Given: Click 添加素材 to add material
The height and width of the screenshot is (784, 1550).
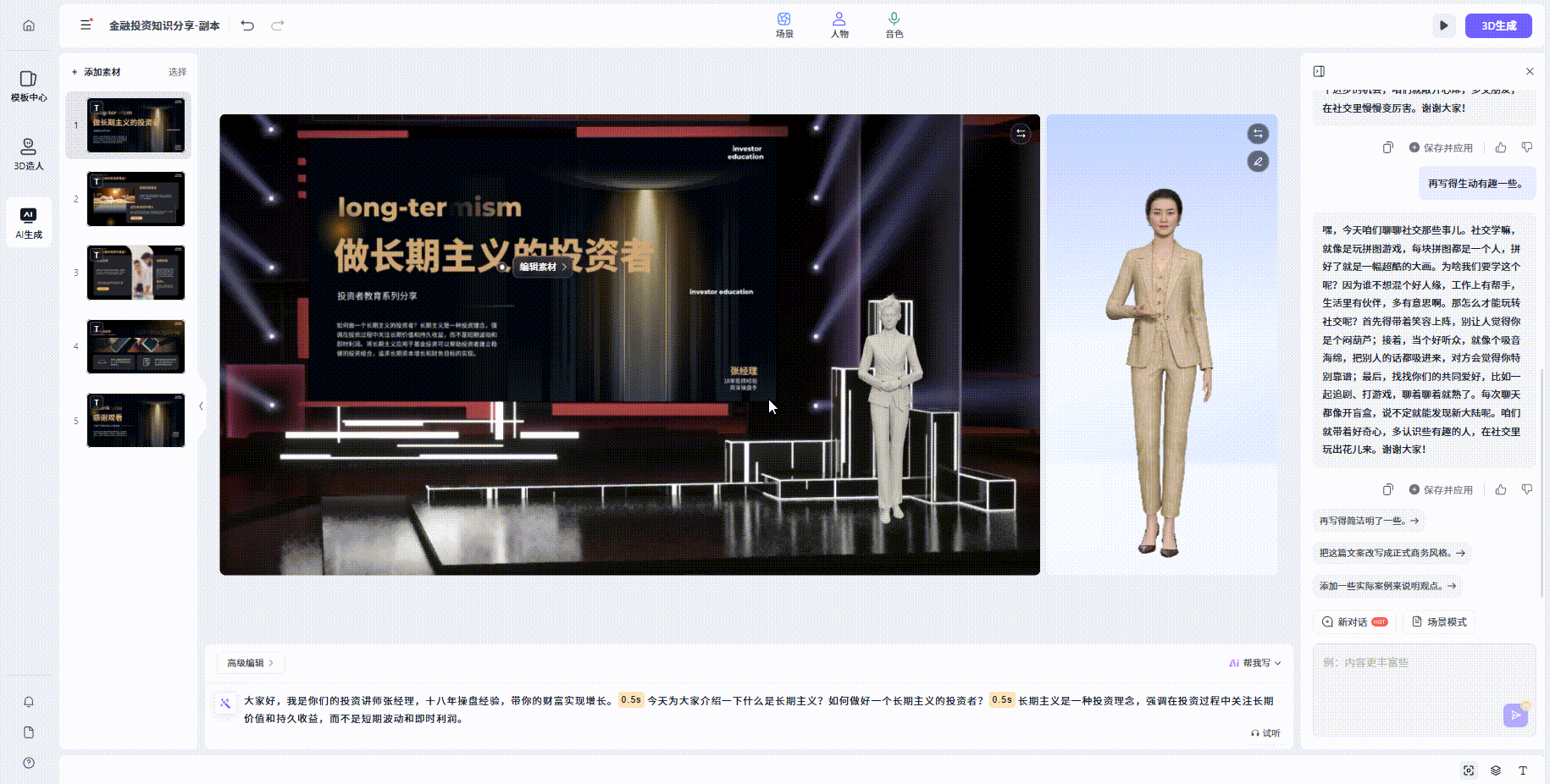Looking at the screenshot, I should click(96, 72).
